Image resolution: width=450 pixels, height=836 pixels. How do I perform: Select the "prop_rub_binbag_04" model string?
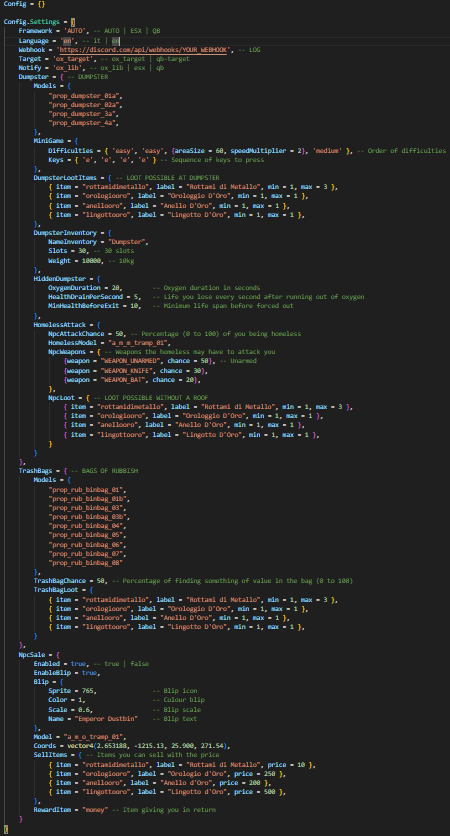pos(87,526)
